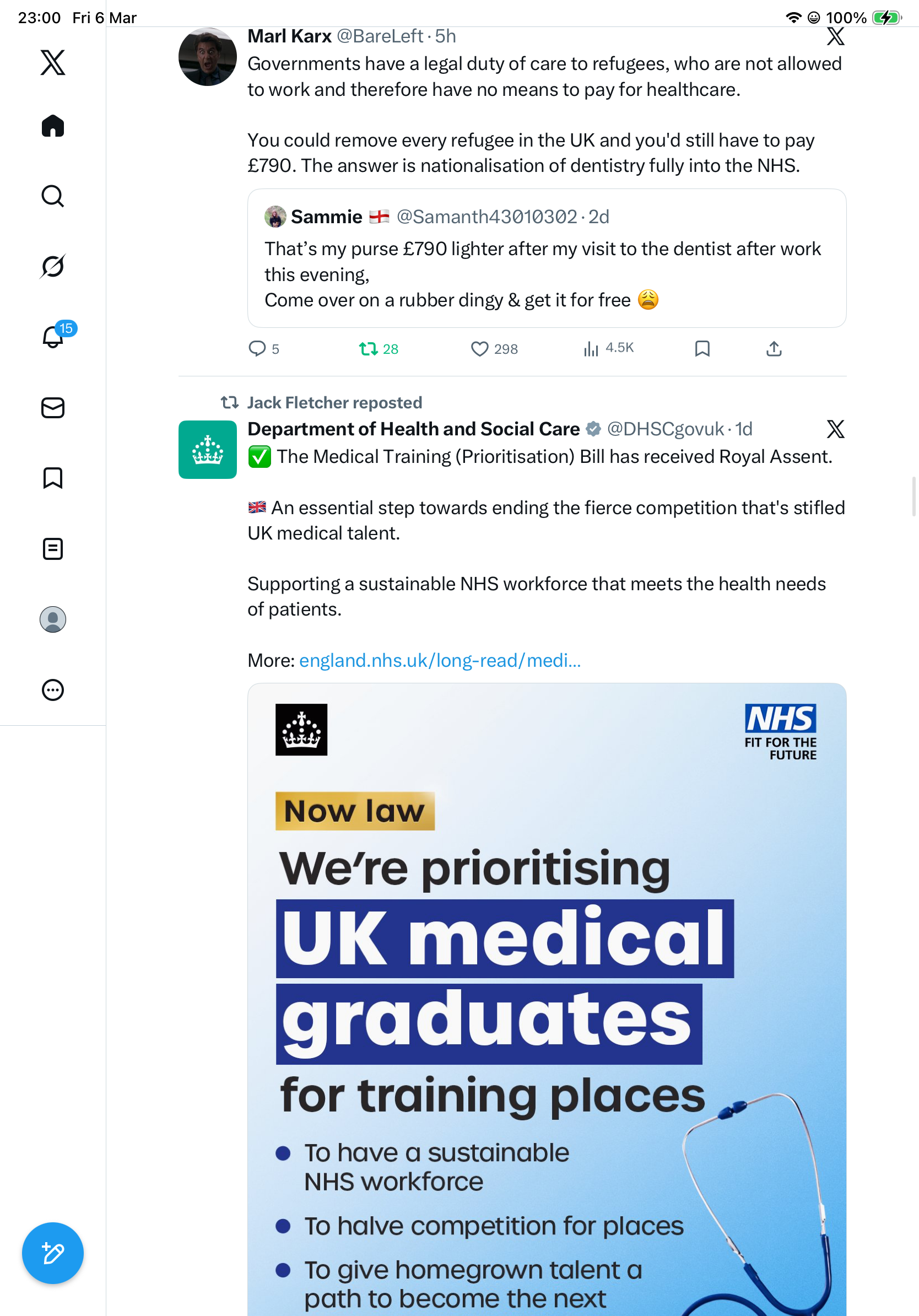The image size is (919, 1316).
Task: Open the Home feed from sidebar
Action: tap(53, 126)
